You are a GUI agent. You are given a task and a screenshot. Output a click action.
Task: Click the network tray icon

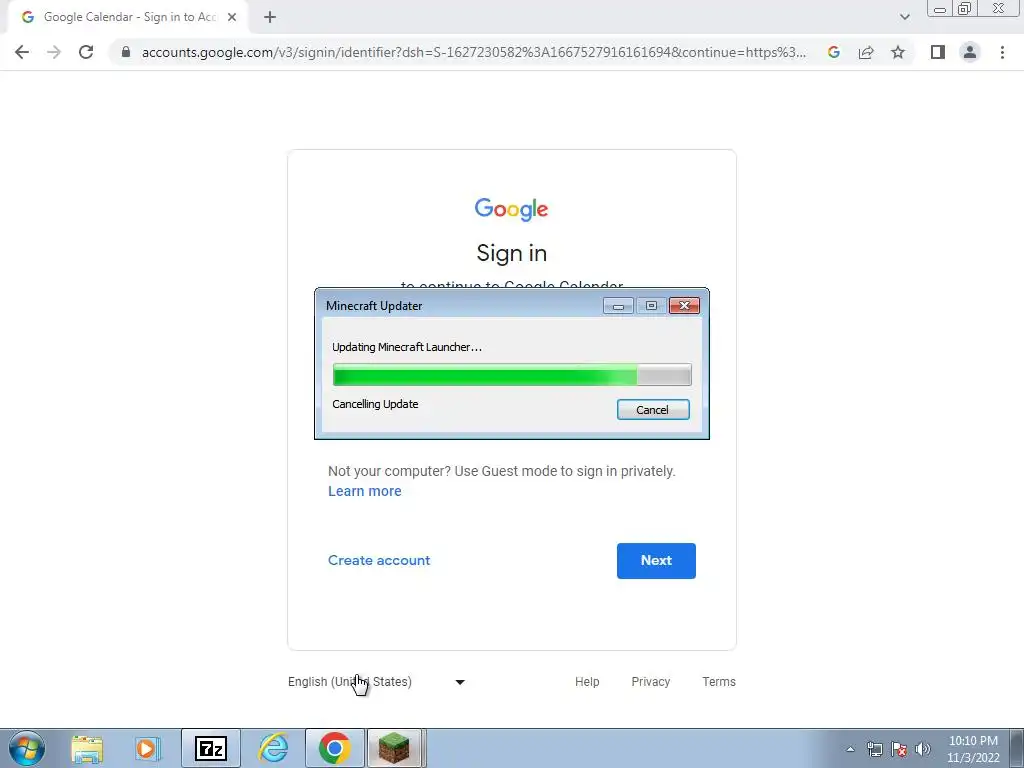coord(874,749)
